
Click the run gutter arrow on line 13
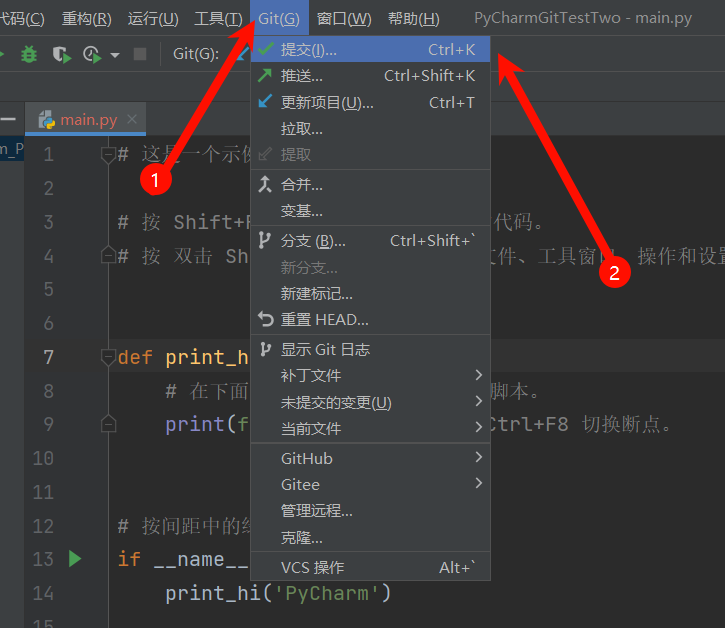(75, 559)
